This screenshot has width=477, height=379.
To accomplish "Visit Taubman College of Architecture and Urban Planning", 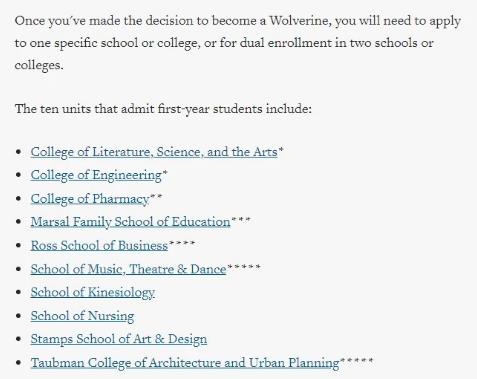I will pyautogui.click(x=185, y=363).
